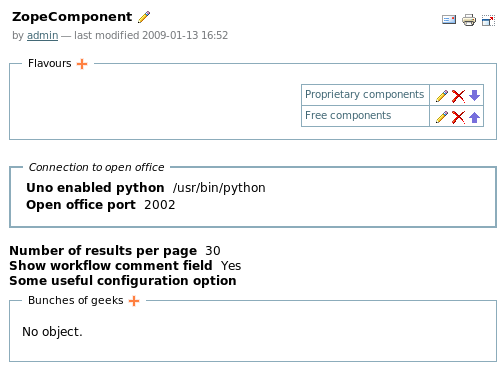
Task: Move Free components up
Action: point(474,117)
